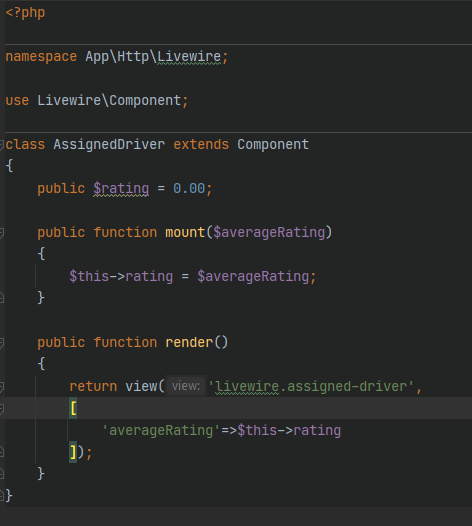This screenshot has width=472, height=526.
Task: Click the Component class in use statement
Action: pos(145,101)
